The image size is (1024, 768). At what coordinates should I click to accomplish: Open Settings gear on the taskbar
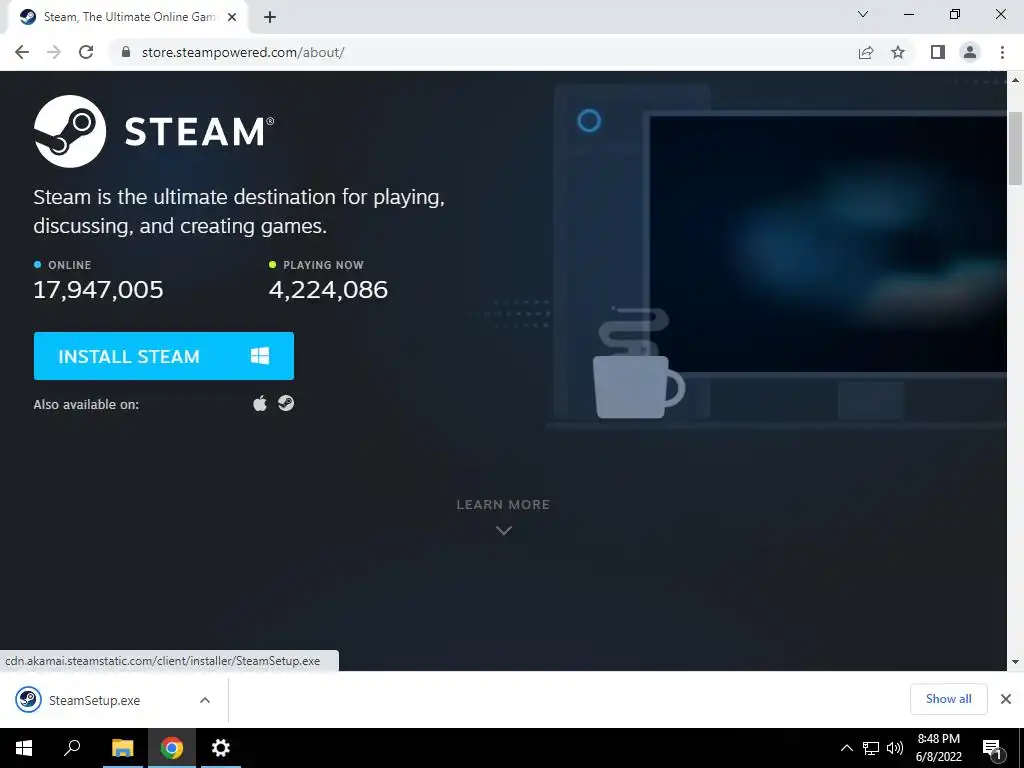[x=221, y=748]
